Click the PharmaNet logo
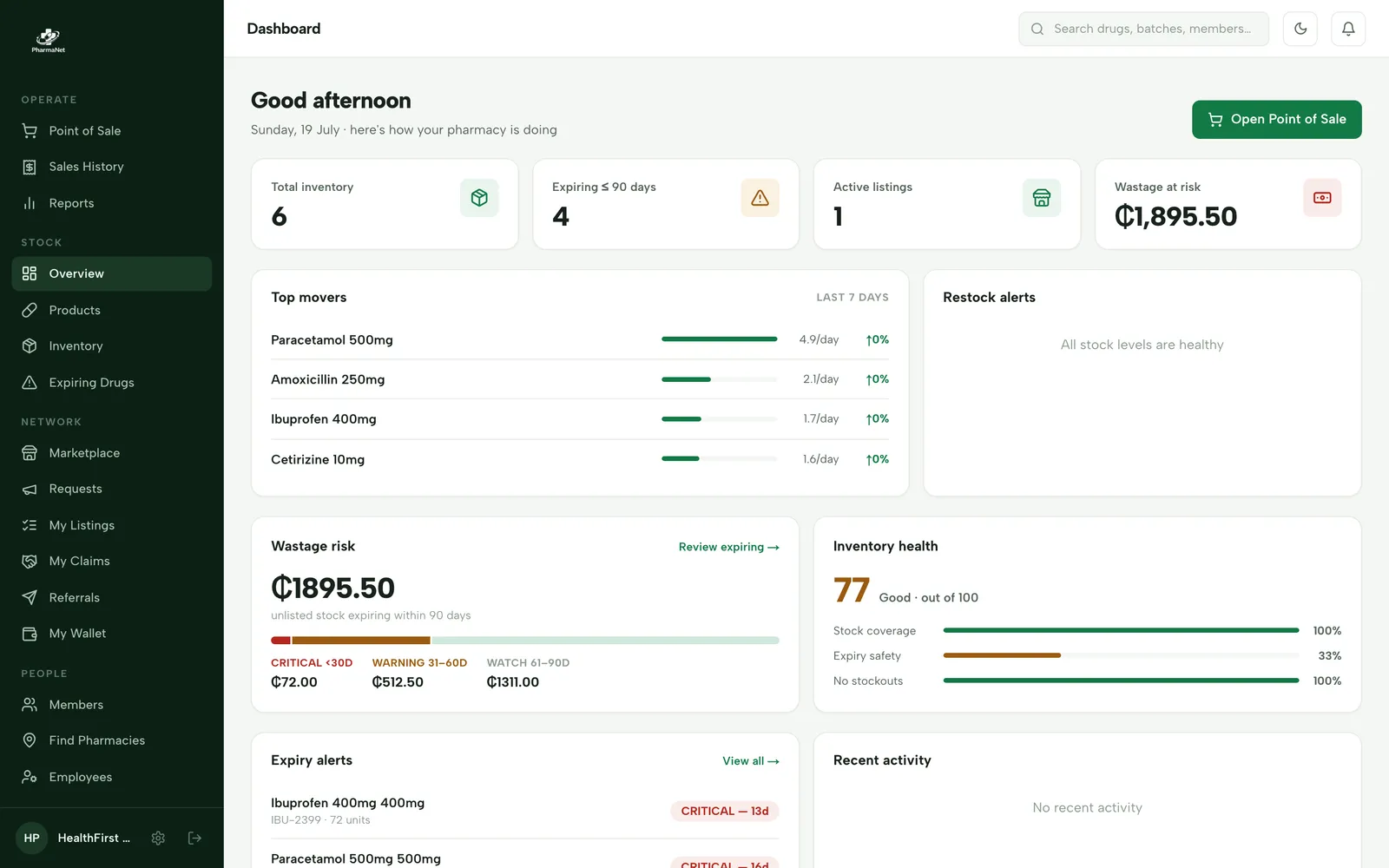This screenshot has height=868, width=1389. [x=49, y=39]
